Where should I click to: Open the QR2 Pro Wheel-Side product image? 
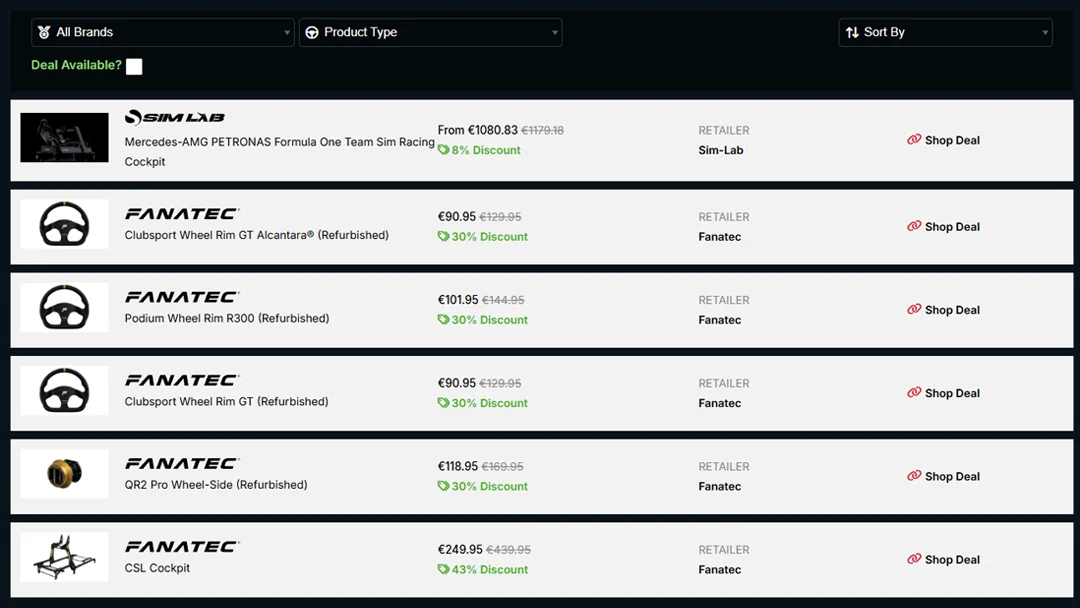click(64, 474)
